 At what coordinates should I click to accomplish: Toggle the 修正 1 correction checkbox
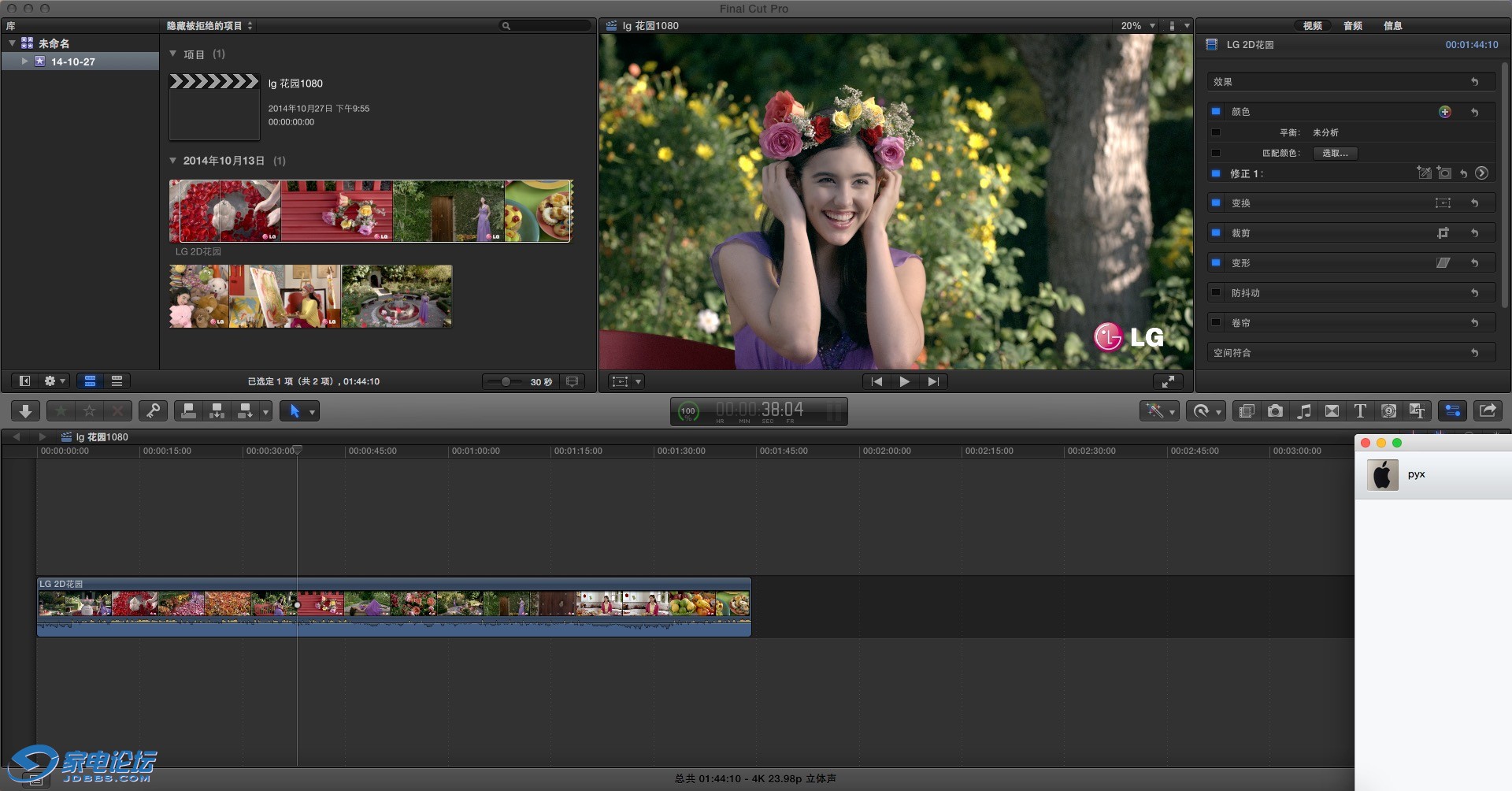click(1216, 173)
